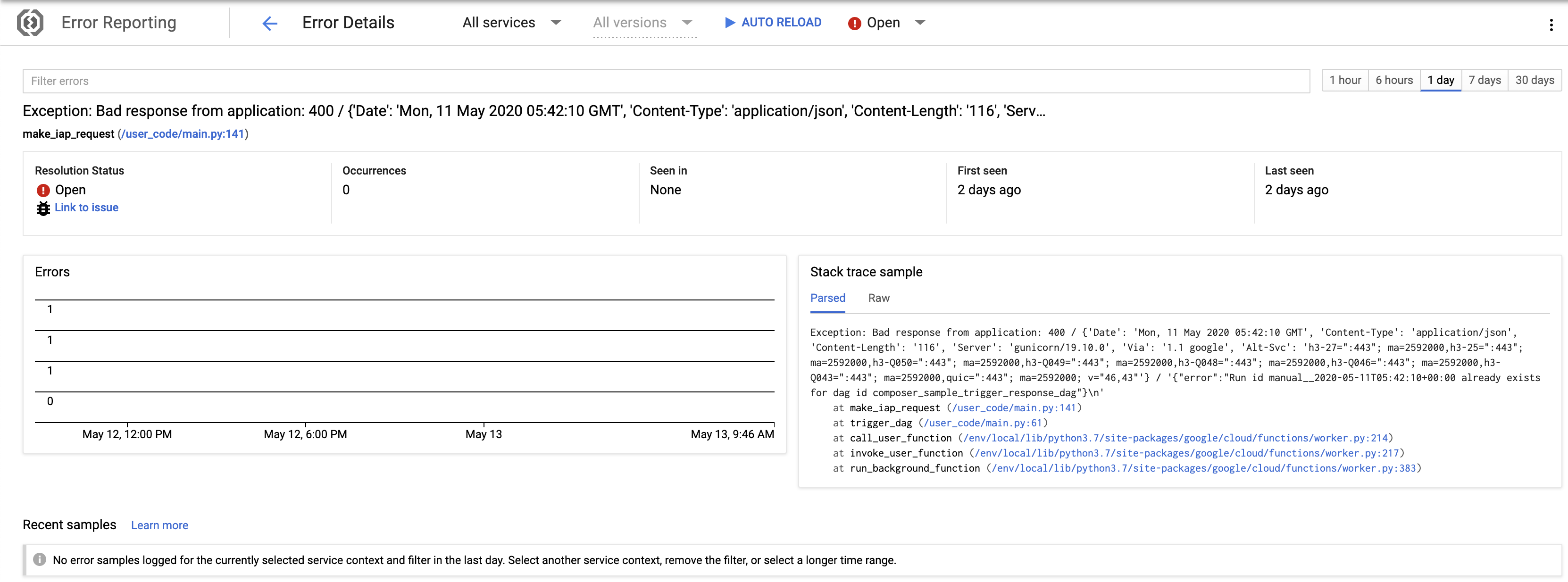The image size is (1568, 582).
Task: Select the Parsed stack trace tab
Action: click(827, 298)
